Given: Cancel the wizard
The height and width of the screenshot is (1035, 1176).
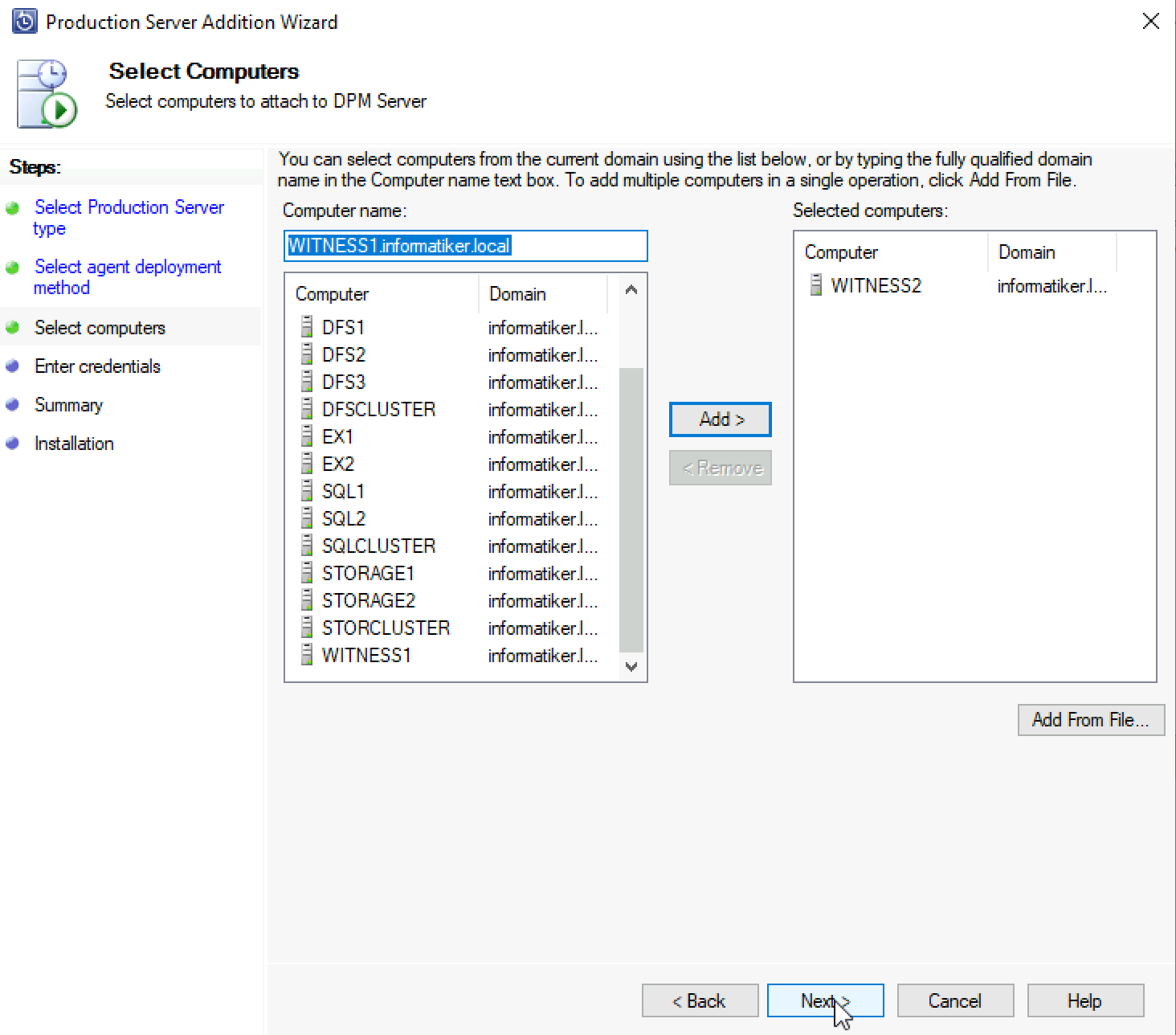Looking at the screenshot, I should pos(955,1000).
